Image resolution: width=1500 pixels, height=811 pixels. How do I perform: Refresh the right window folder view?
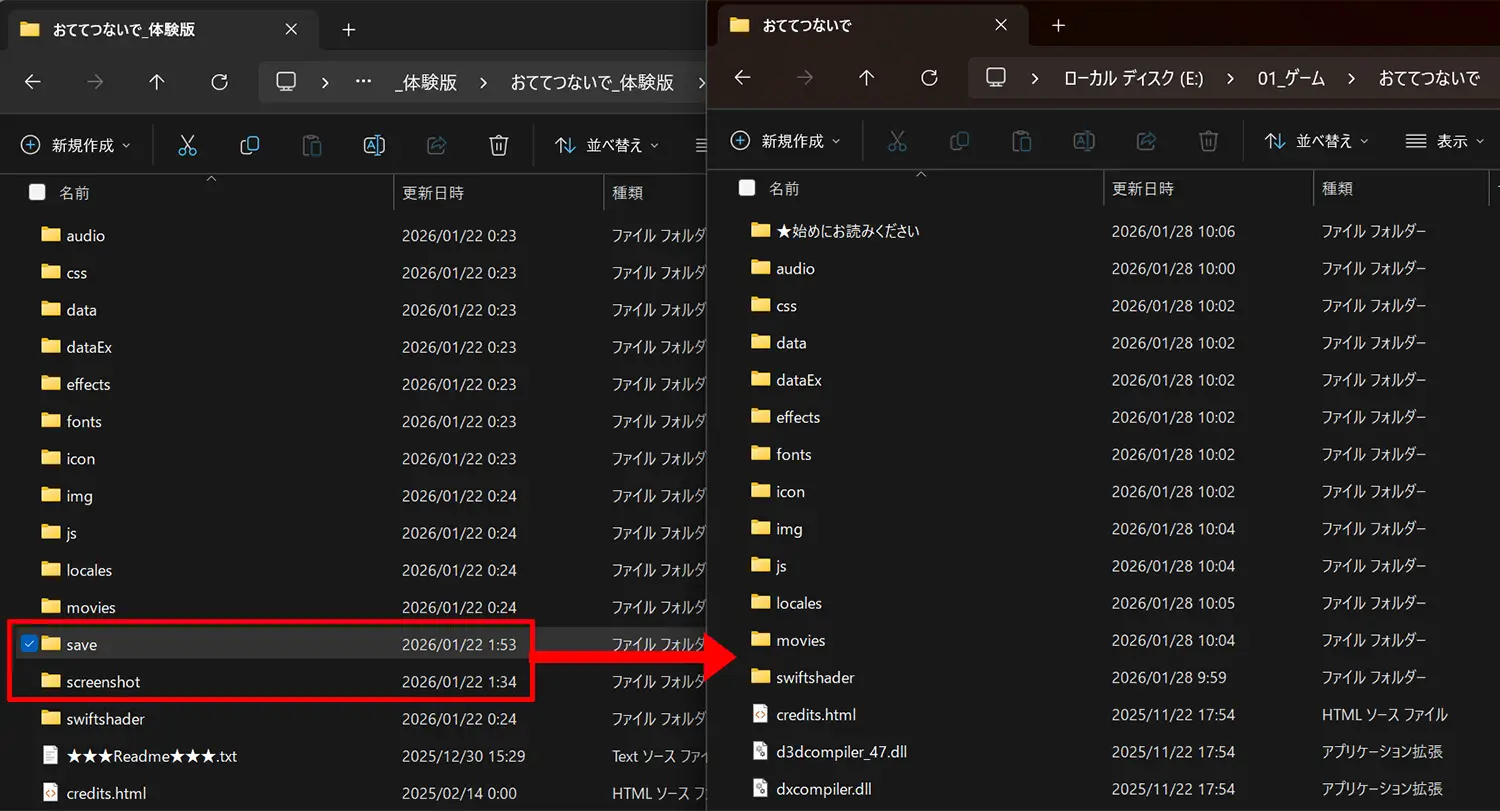(x=929, y=78)
